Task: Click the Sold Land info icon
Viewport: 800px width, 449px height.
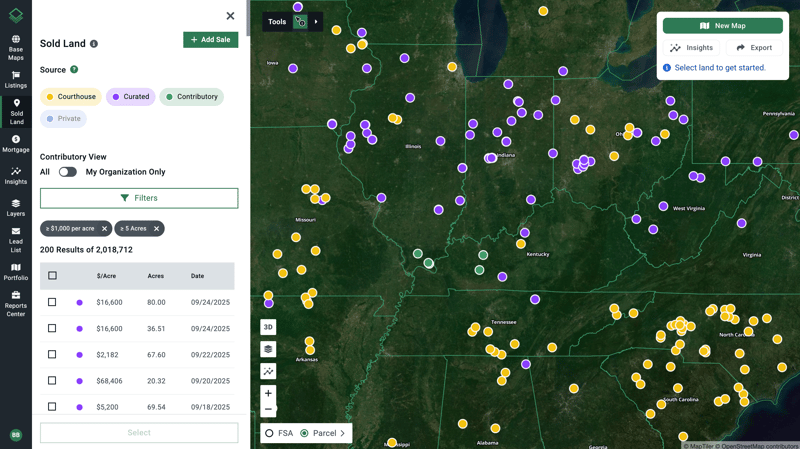Action: [x=94, y=44]
